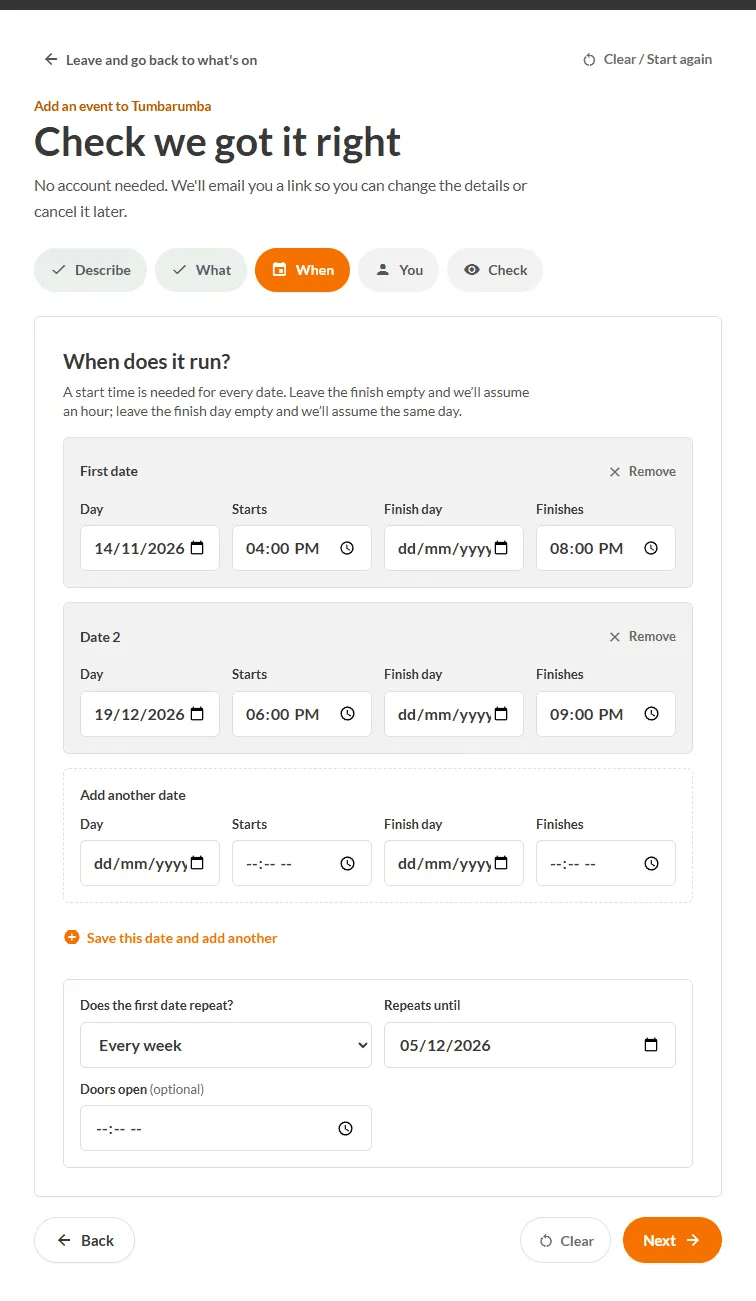756x1301 pixels.
Task: Click the restart icon beside Clear / Start again
Action: (x=589, y=59)
